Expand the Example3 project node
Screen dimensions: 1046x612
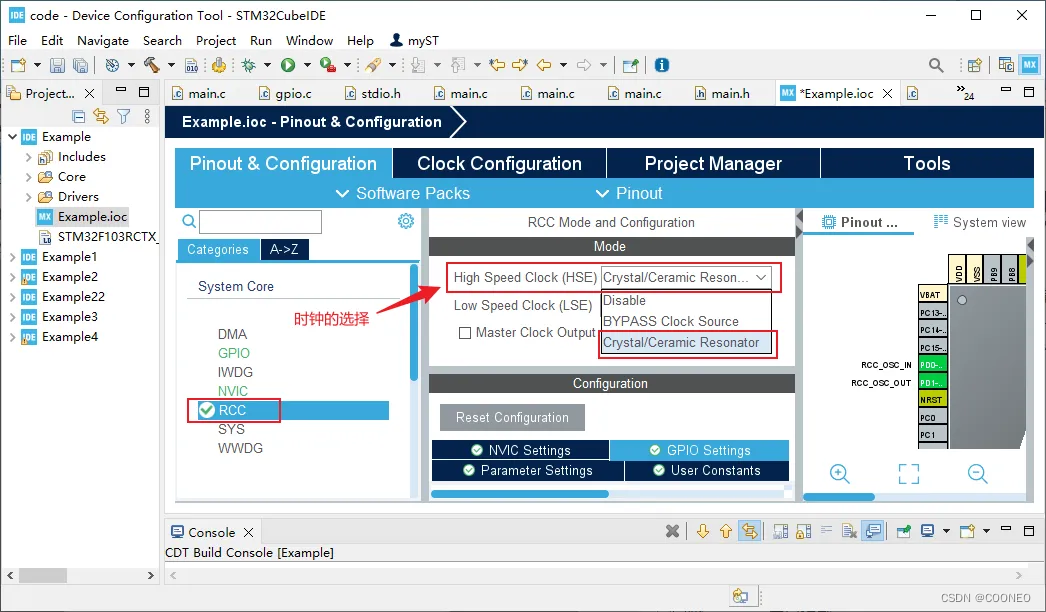tap(12, 317)
